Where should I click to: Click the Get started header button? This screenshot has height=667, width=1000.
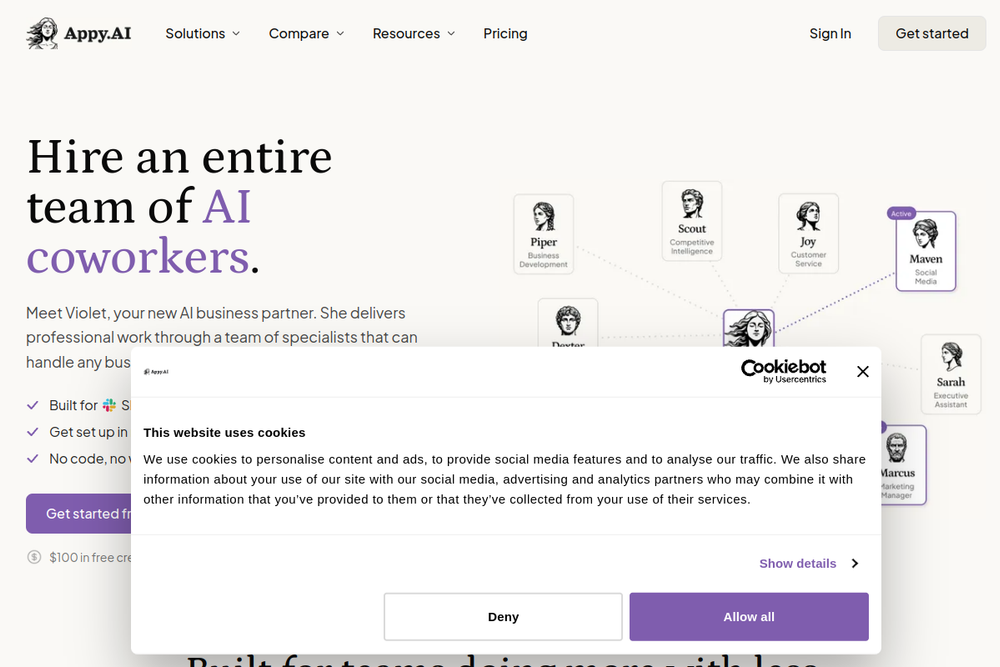pos(932,33)
